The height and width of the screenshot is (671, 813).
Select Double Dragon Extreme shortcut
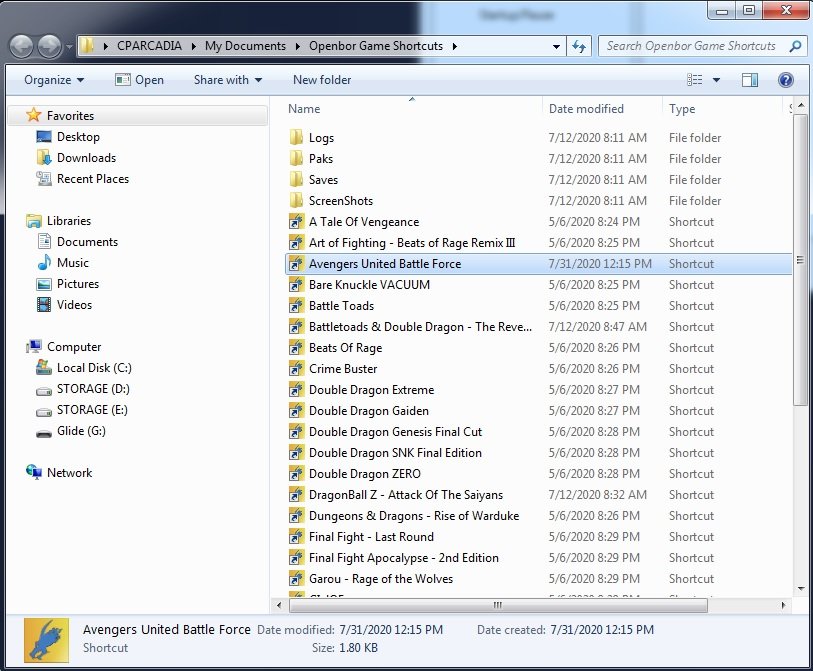point(538,389)
